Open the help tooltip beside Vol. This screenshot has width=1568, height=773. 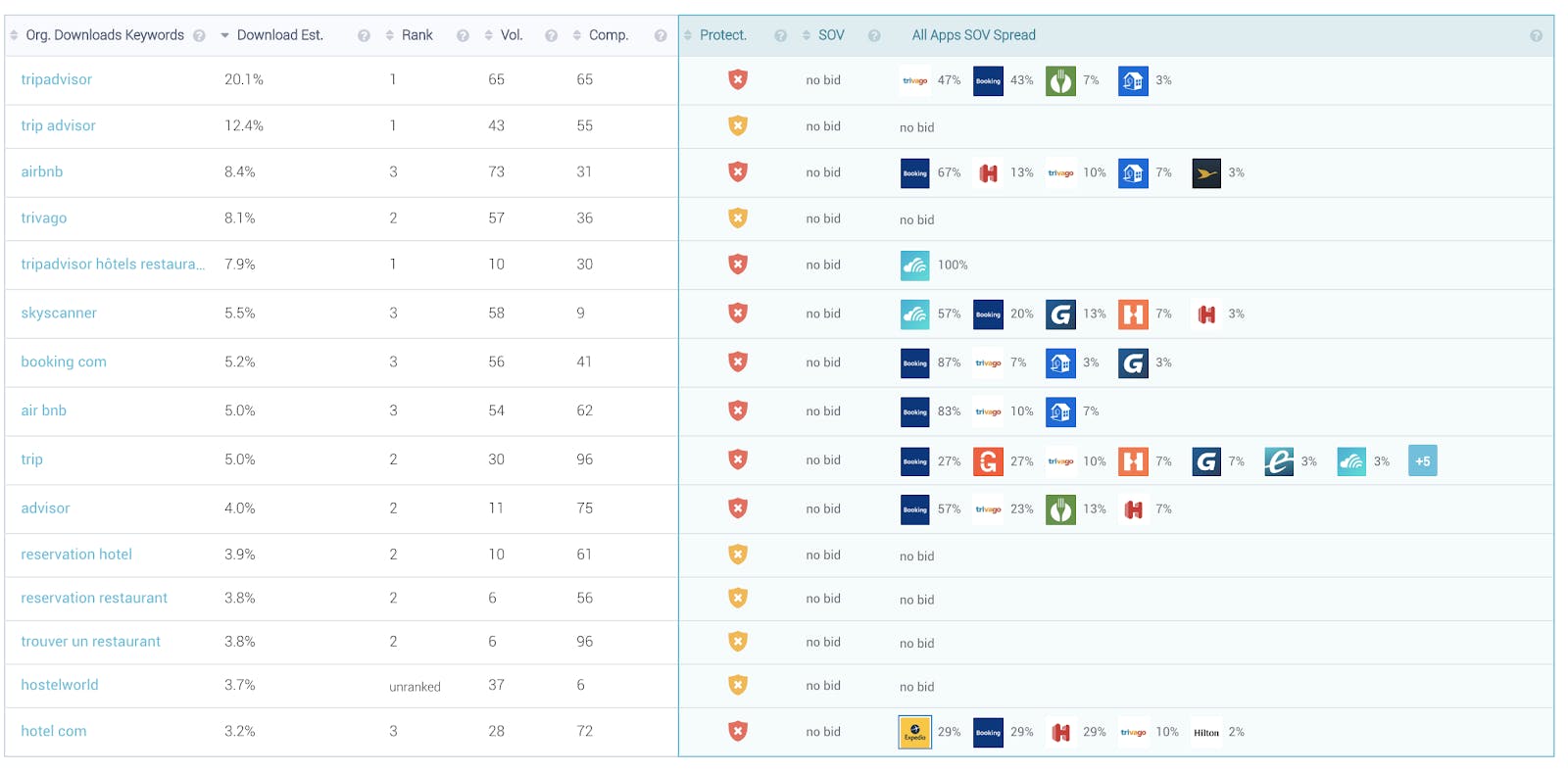[x=551, y=35]
